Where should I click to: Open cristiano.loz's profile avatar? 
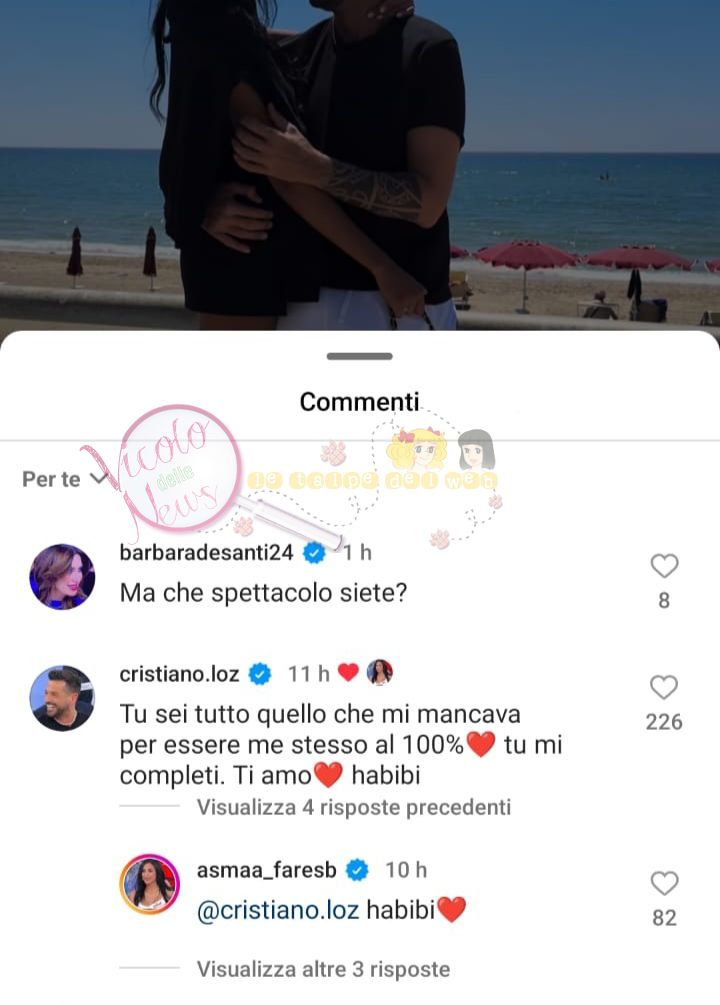(62, 698)
